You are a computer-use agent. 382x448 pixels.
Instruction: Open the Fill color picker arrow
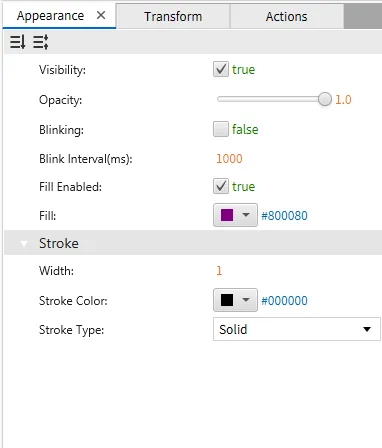coord(246,215)
